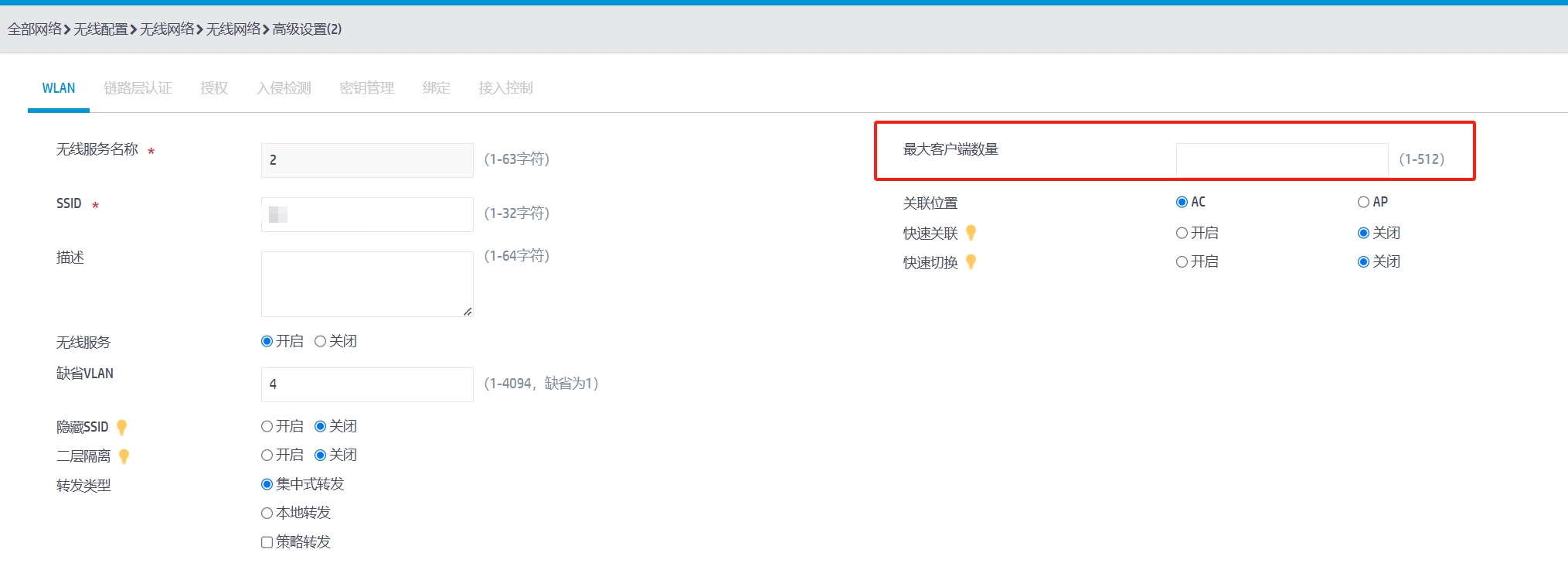The image size is (1568, 570).
Task: Enable 快速关联 with 开启
Action: point(1182,233)
